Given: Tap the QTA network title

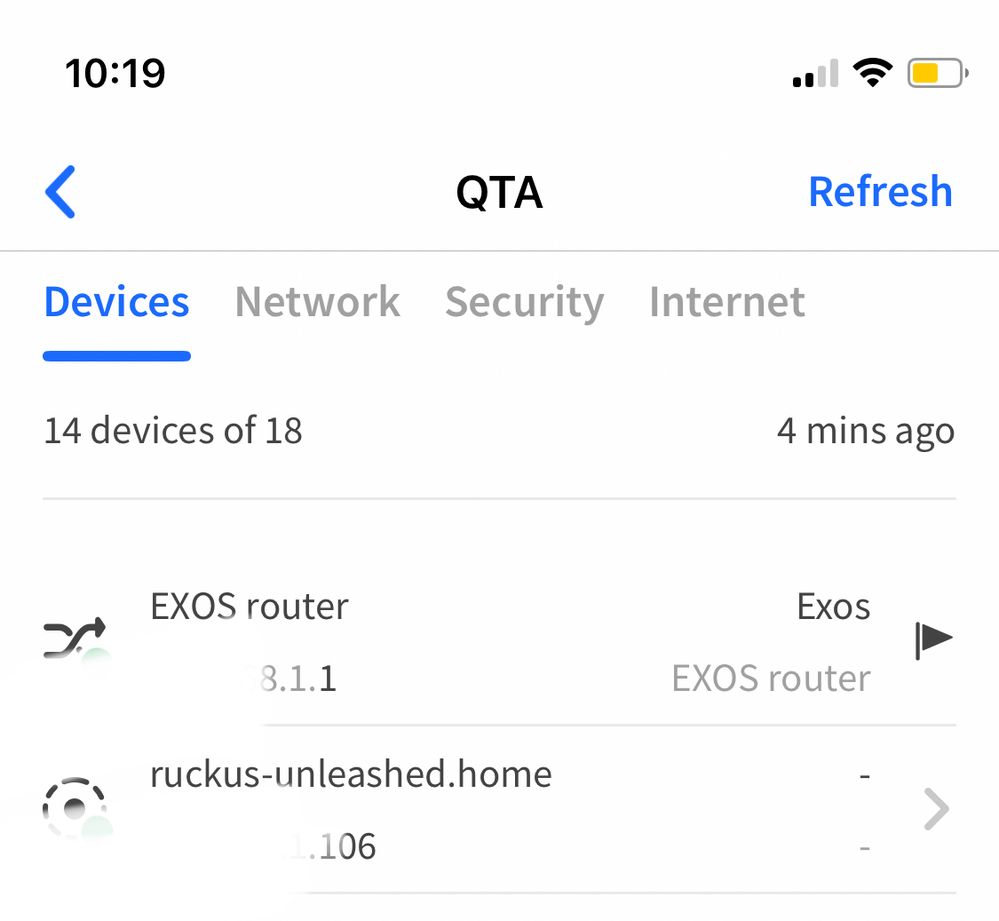Looking at the screenshot, I should (499, 192).
